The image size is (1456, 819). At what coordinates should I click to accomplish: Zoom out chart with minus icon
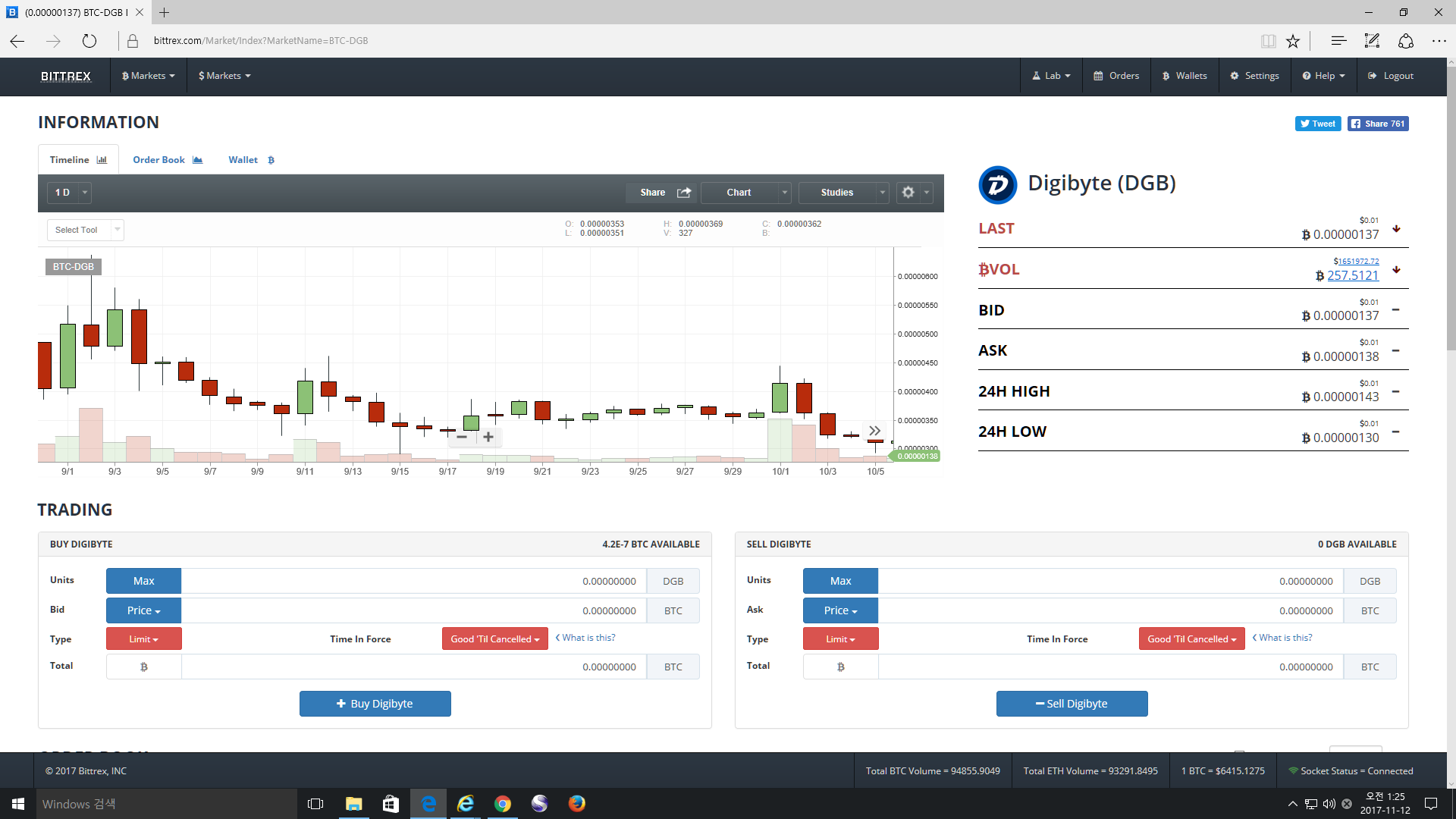462,437
